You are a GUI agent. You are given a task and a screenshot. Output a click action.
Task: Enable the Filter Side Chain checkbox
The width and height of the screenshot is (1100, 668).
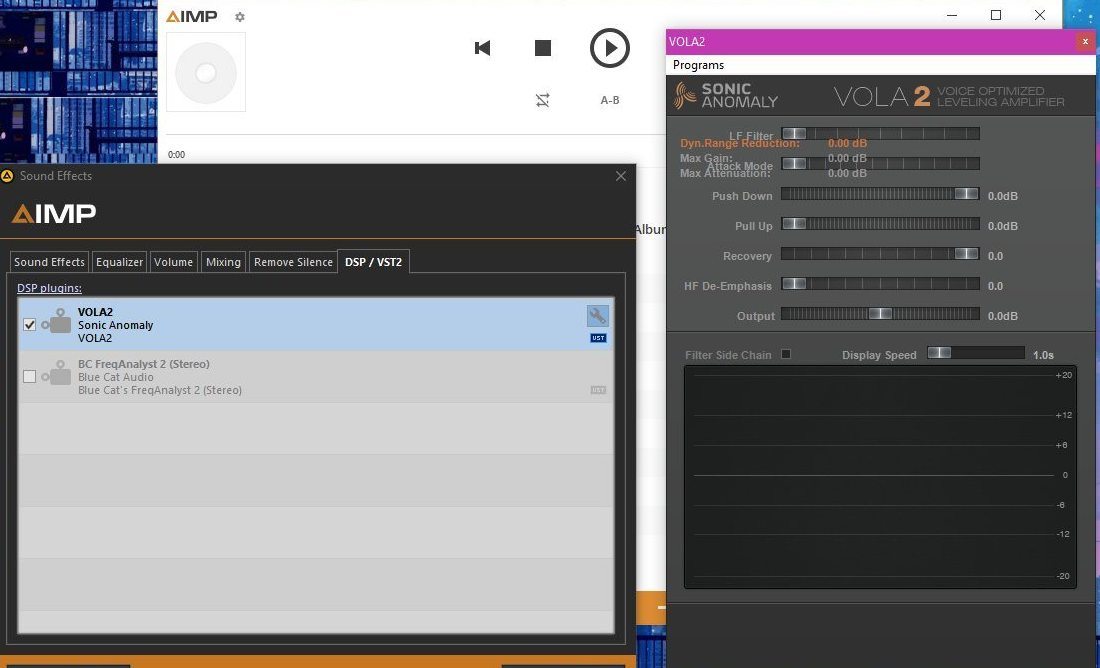(786, 354)
